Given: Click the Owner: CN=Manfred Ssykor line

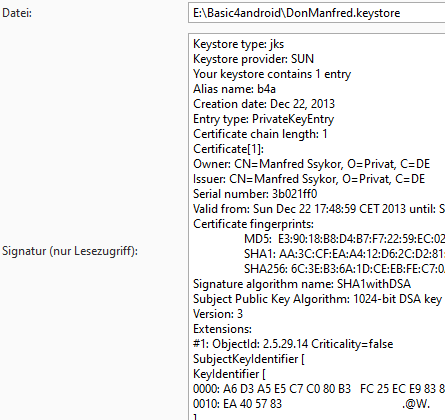Looking at the screenshot, I should tap(311, 164).
